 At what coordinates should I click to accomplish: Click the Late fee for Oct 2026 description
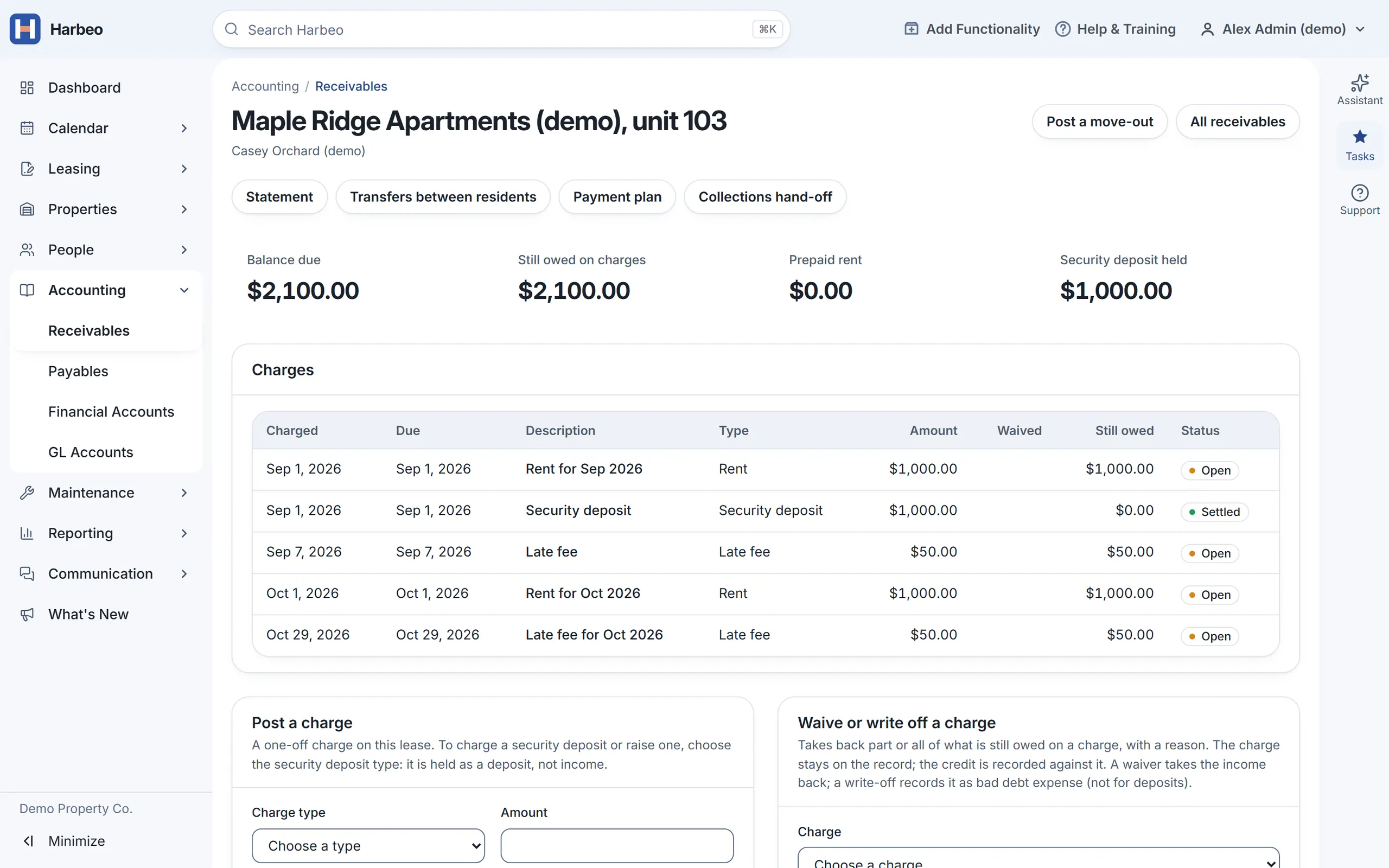point(594,634)
